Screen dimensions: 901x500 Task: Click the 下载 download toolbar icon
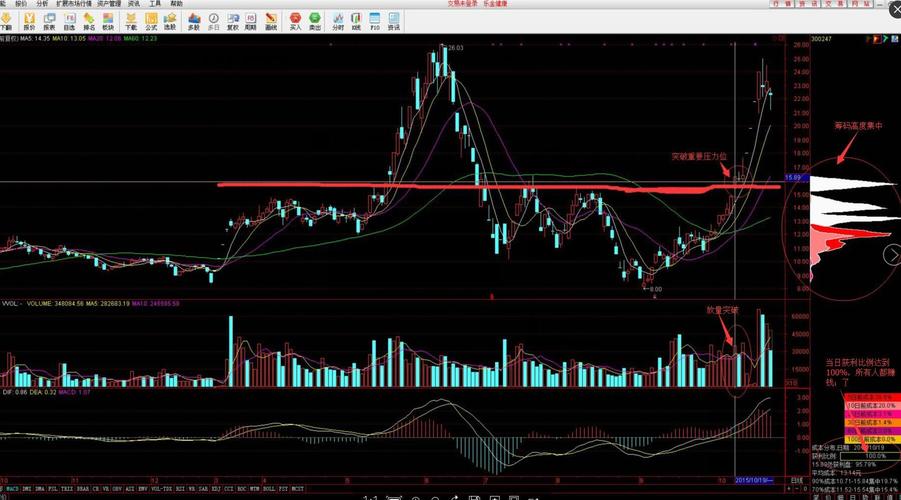coord(131,22)
